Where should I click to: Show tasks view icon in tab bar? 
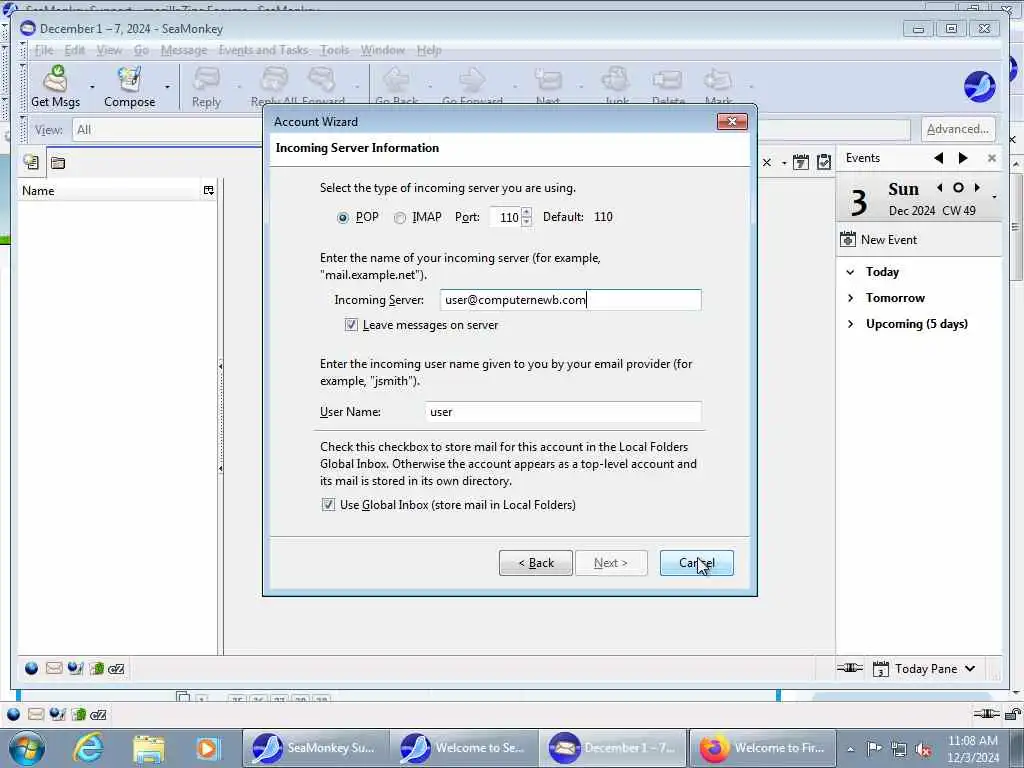tap(824, 162)
